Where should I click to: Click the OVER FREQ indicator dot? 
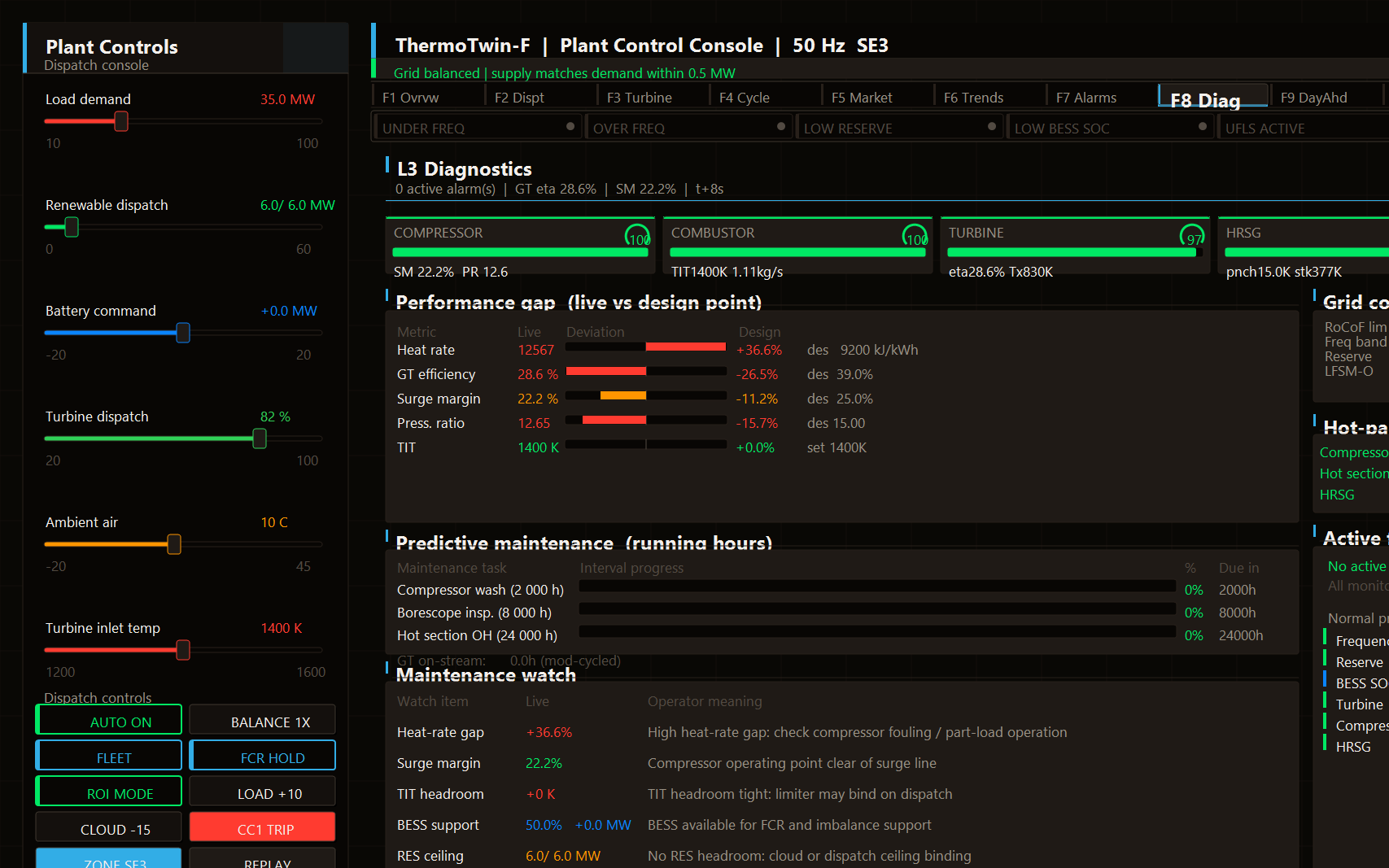point(781,126)
